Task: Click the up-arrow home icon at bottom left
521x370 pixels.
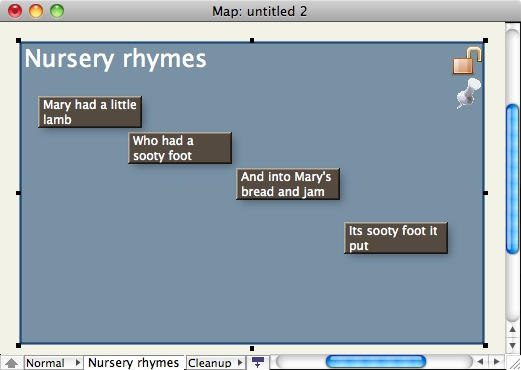Action: coord(12,363)
